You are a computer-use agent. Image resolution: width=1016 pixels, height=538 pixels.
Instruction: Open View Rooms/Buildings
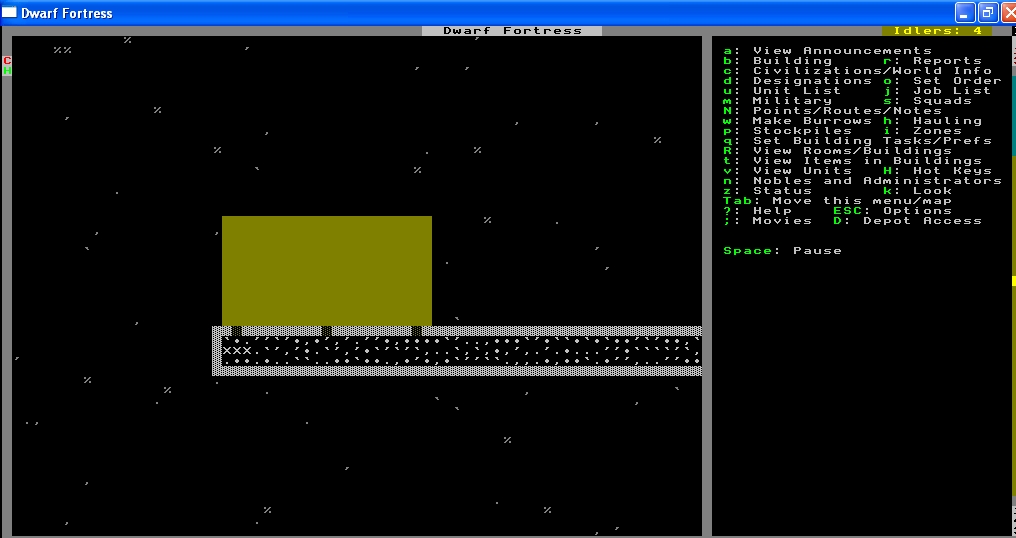point(838,151)
